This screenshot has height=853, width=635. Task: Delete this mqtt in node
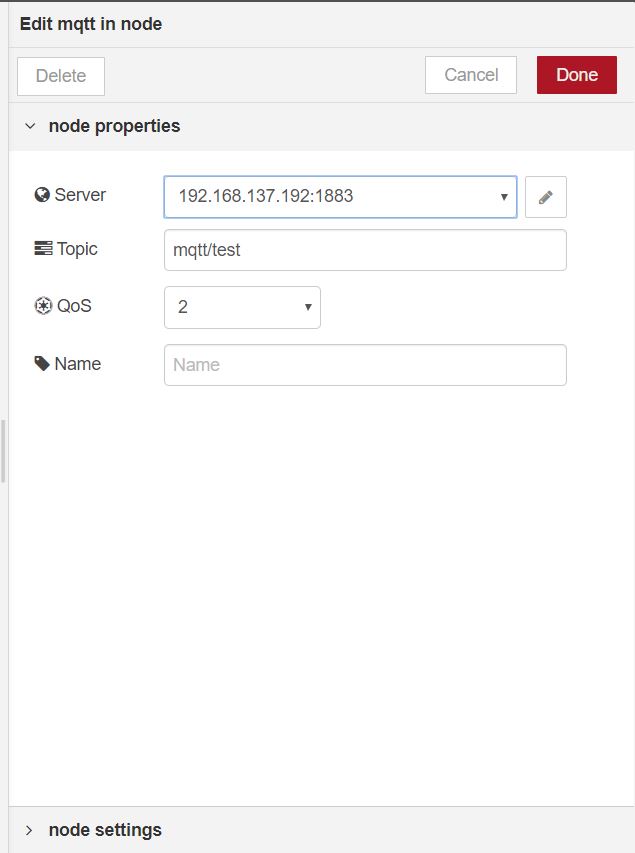(x=61, y=76)
